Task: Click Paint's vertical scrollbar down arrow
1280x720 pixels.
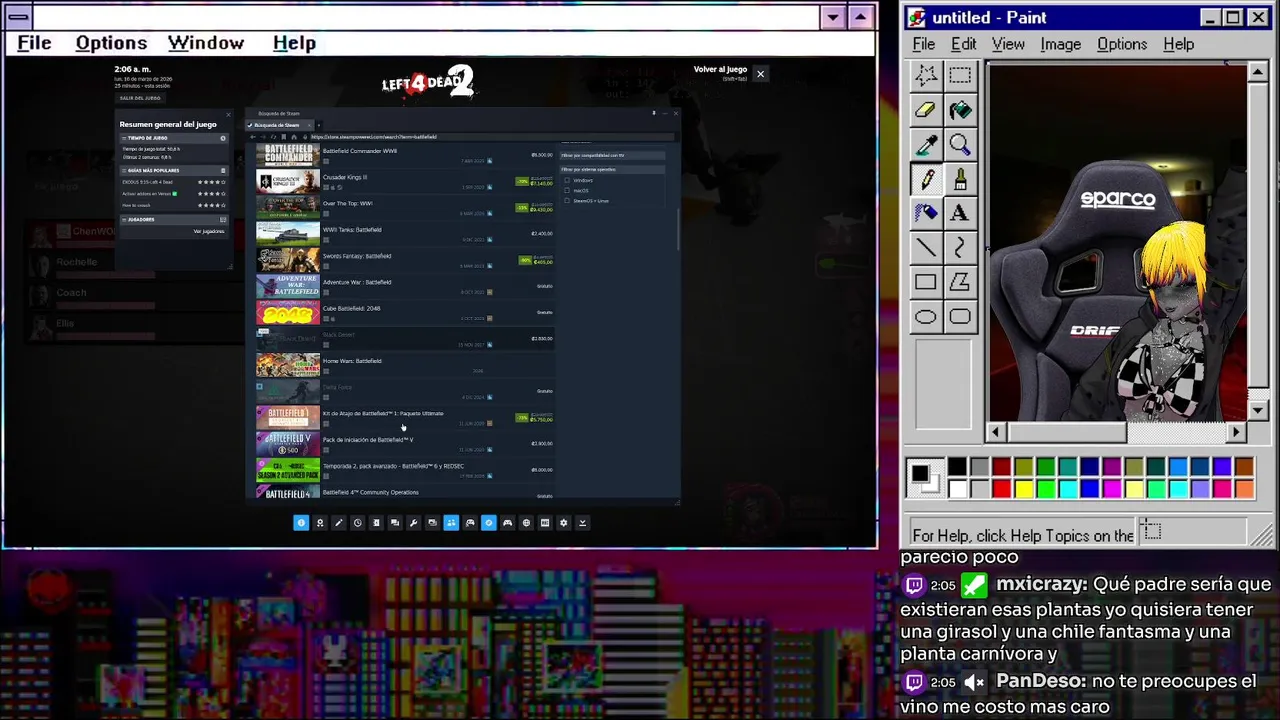Action: 1258,411
